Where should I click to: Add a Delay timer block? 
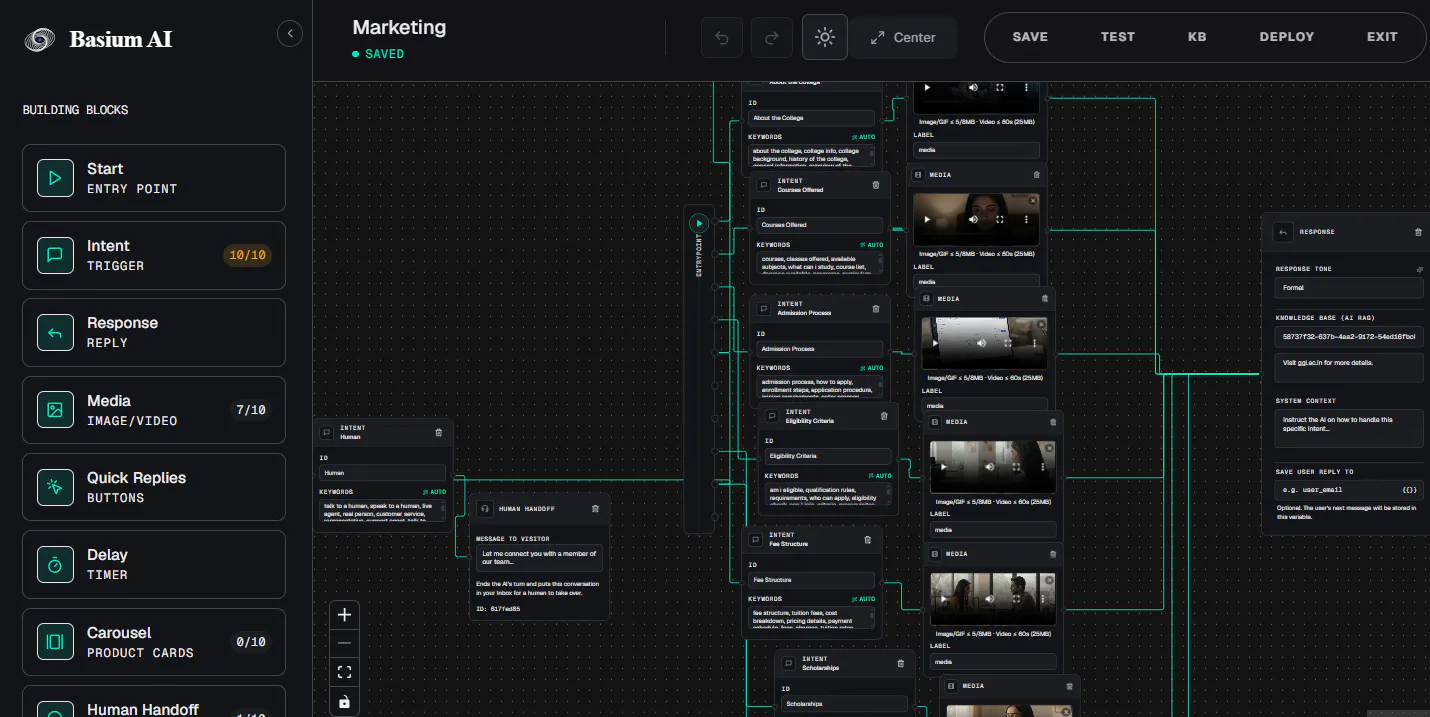pos(154,564)
